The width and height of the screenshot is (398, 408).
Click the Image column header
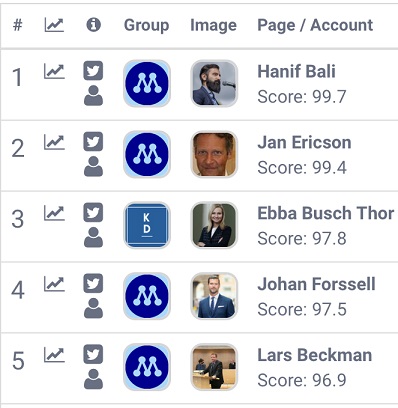point(213,25)
